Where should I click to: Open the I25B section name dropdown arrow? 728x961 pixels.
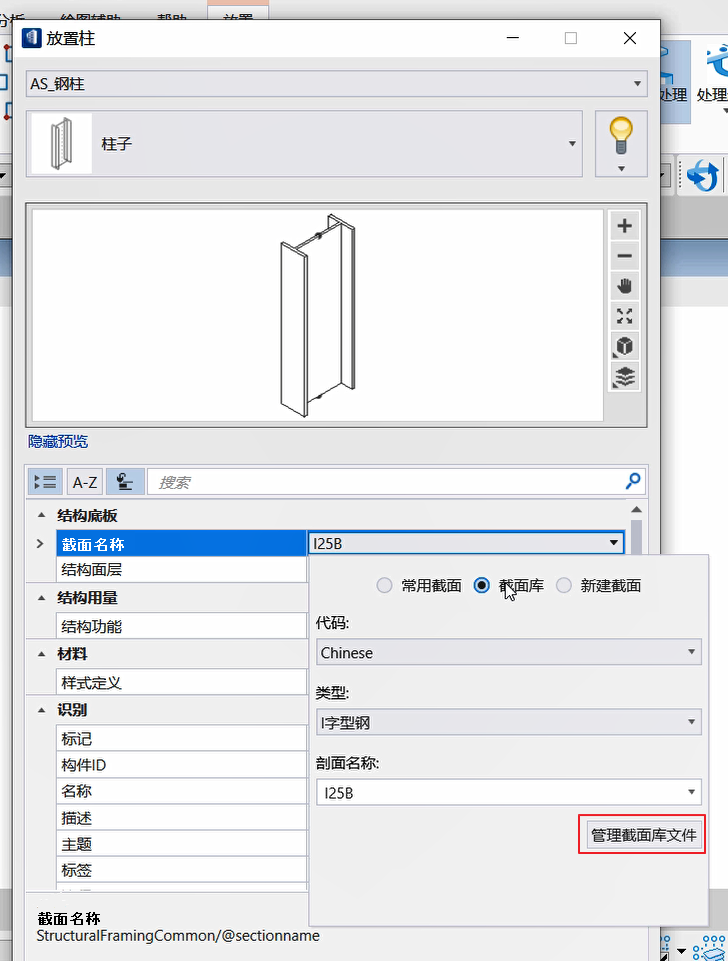click(613, 543)
